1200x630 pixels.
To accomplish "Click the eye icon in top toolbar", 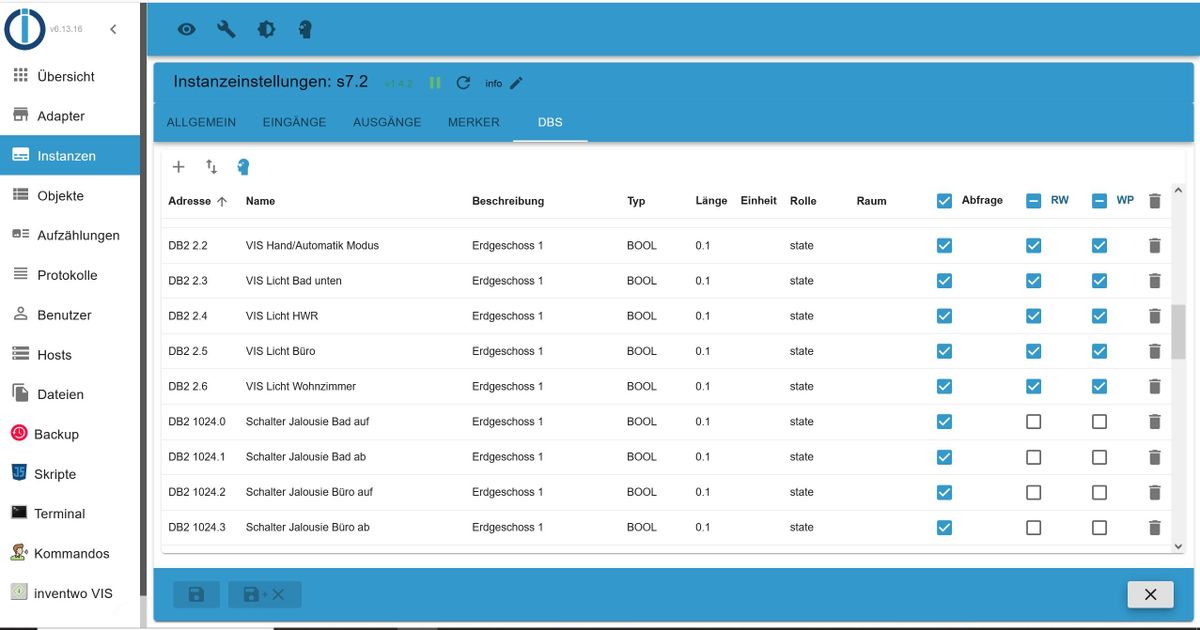I will click(x=187, y=29).
